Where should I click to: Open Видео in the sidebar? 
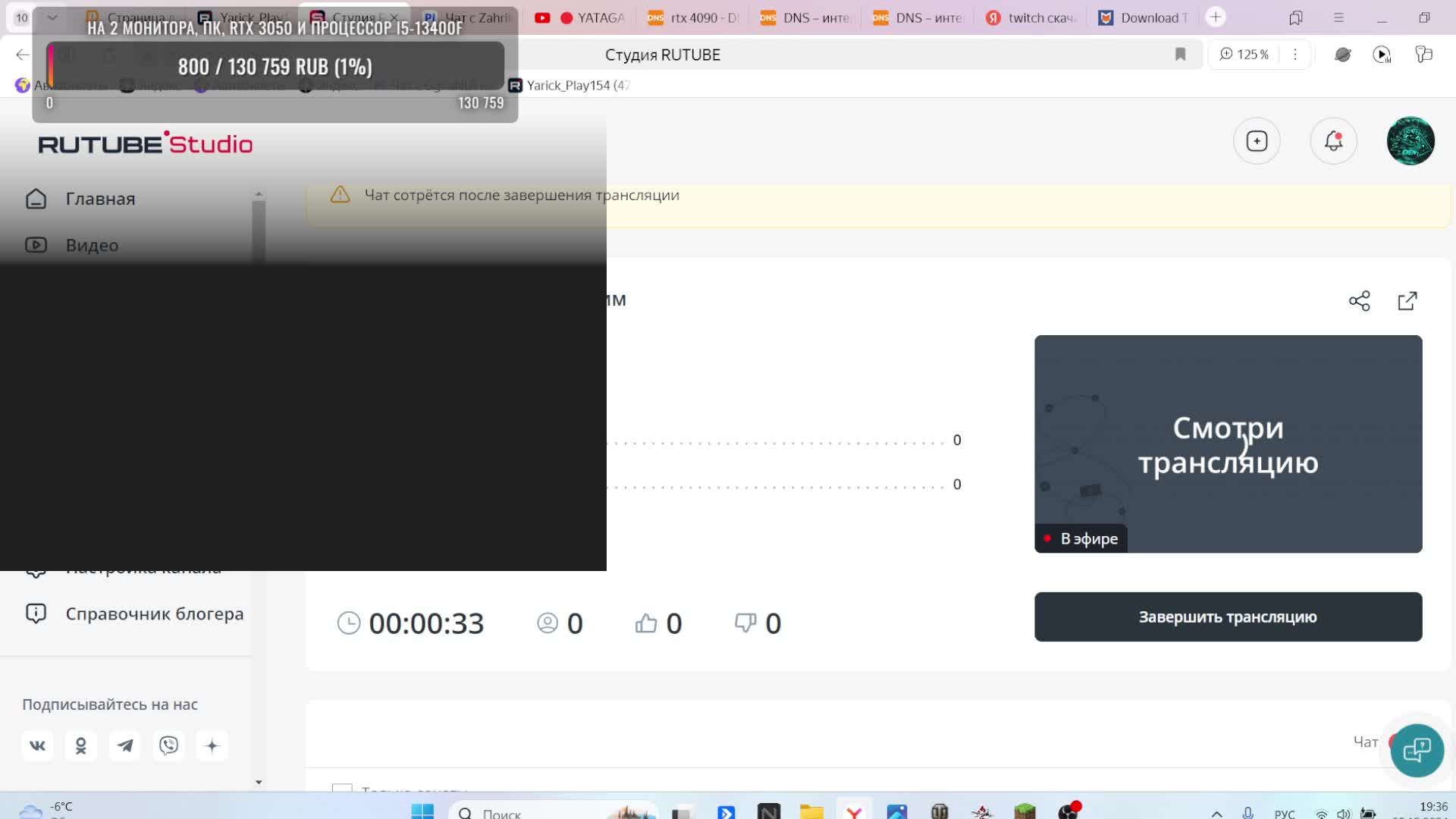92,245
